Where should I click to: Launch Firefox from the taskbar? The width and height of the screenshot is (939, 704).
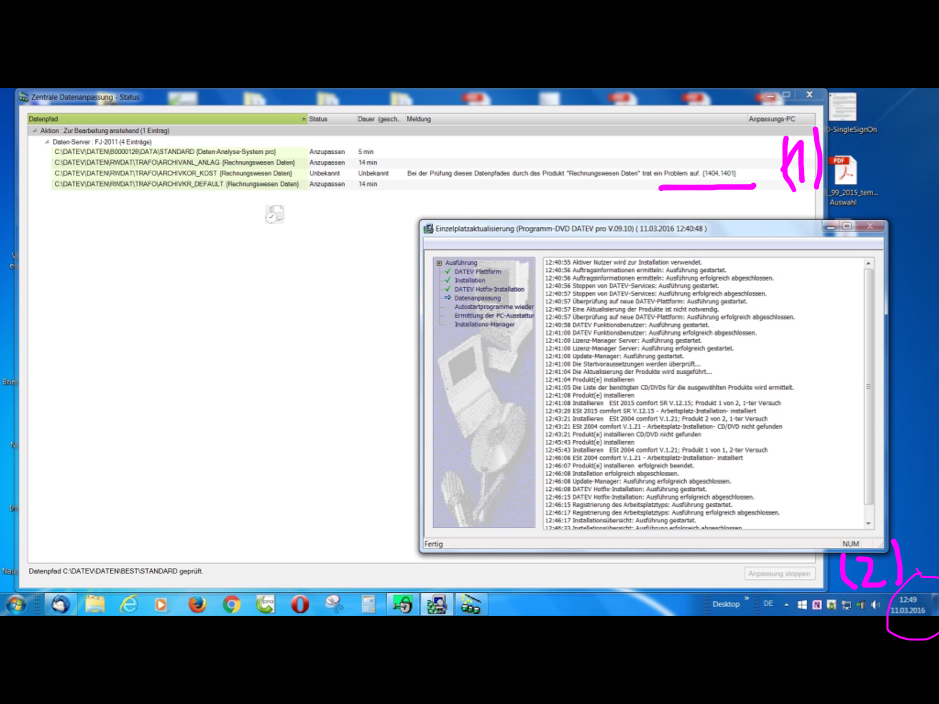[196, 604]
